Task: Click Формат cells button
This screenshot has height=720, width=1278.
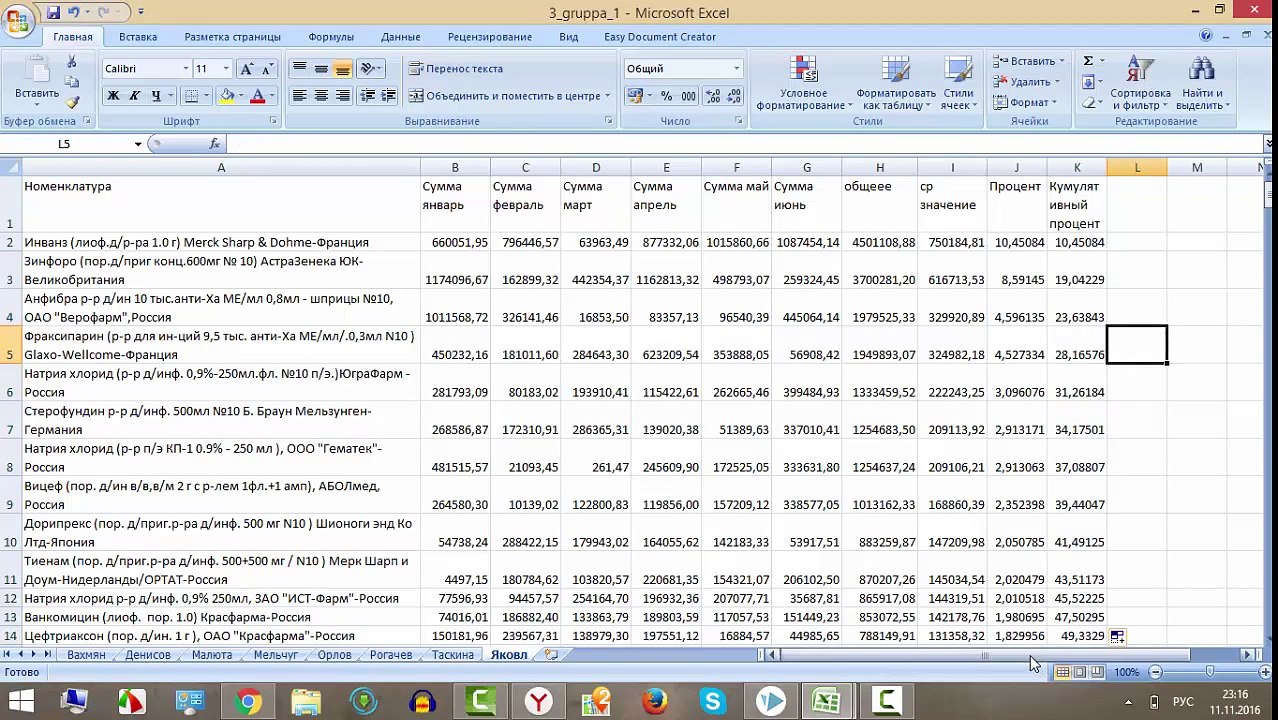Action: coord(1025,102)
